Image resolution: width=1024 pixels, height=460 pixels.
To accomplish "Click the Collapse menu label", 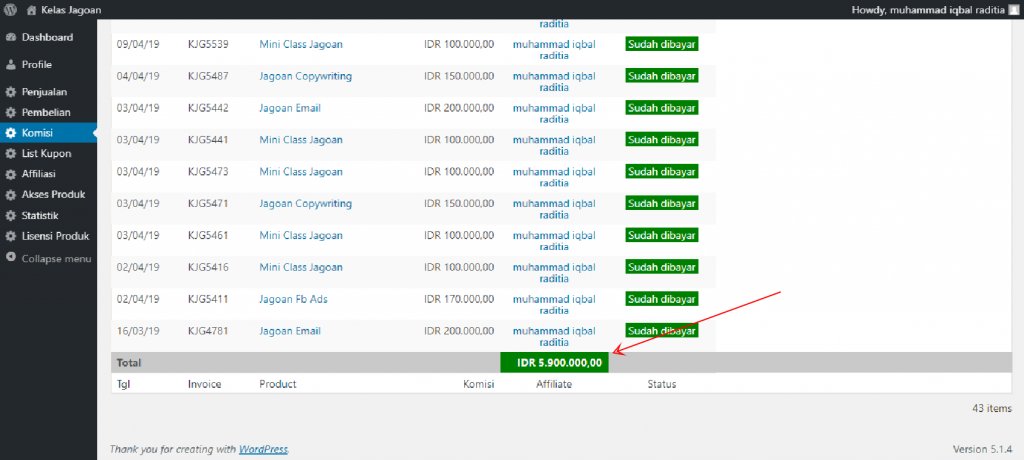I will coord(56,259).
